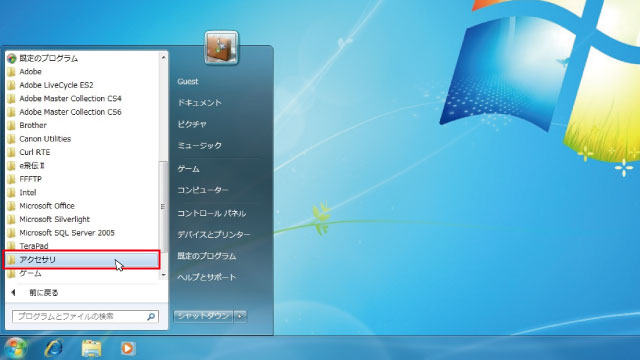Open 既定のプログラム in right pane
Screen dimensions: 640x360
click(207, 256)
